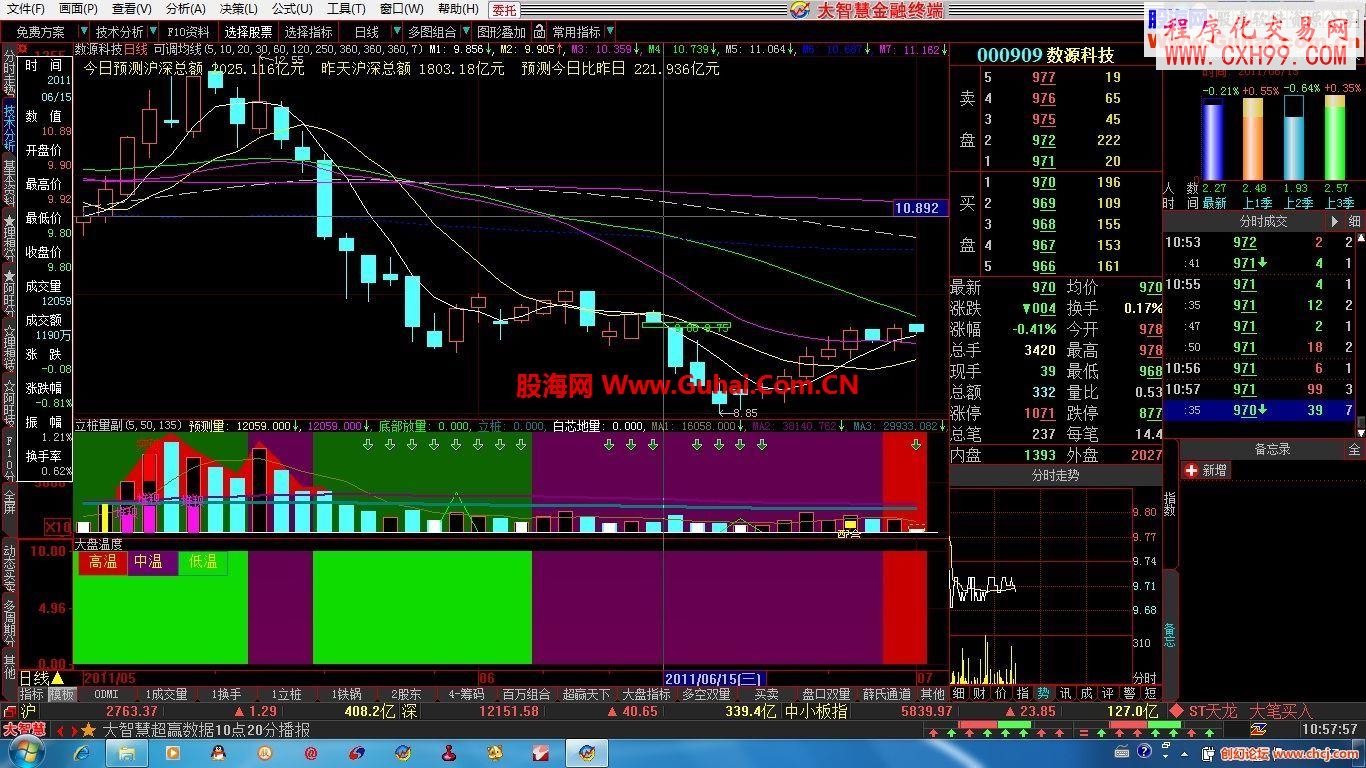Expand the 常用指标 dropdown arrow
Screen dimensions: 1366x768
pyautogui.click(x=610, y=32)
